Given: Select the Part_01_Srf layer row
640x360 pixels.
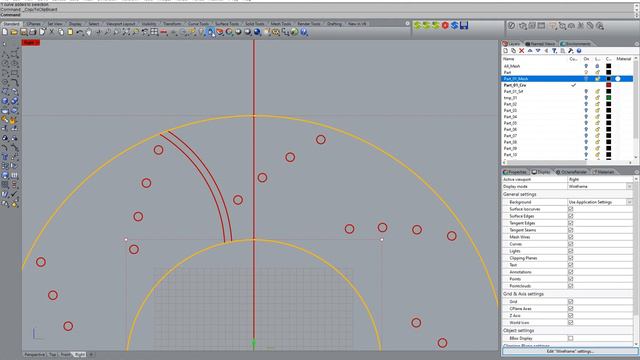Looking at the screenshot, I should tap(567, 91).
